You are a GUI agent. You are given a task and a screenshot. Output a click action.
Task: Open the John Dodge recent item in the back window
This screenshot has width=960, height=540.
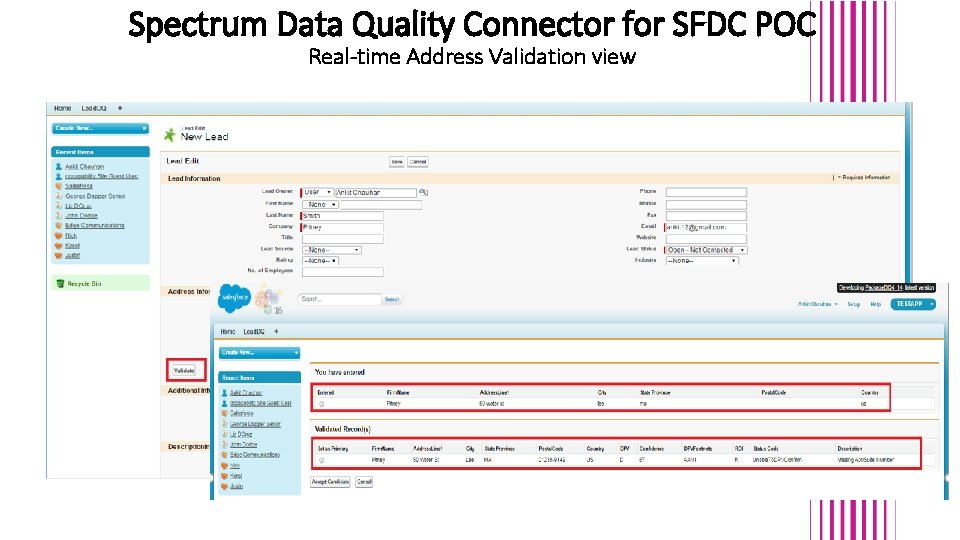(x=81, y=216)
